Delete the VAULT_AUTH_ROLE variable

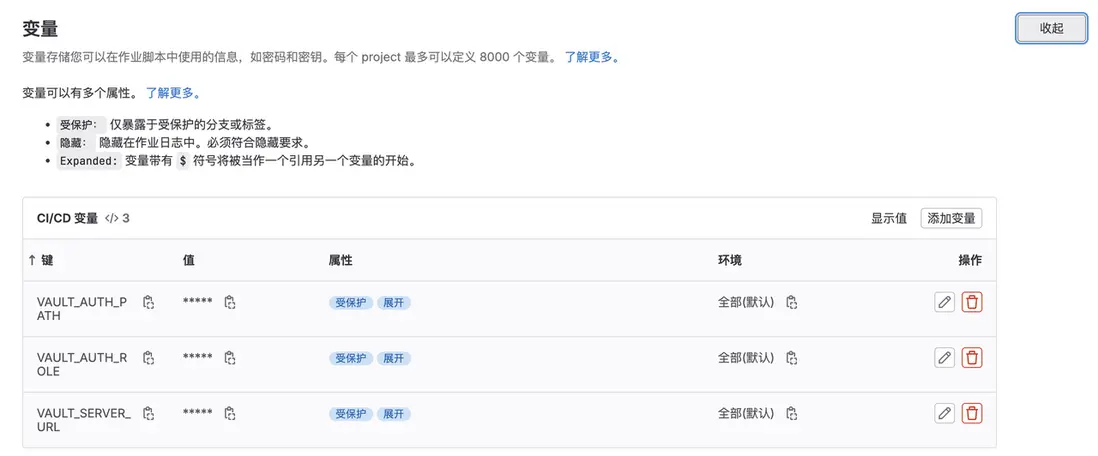[972, 358]
